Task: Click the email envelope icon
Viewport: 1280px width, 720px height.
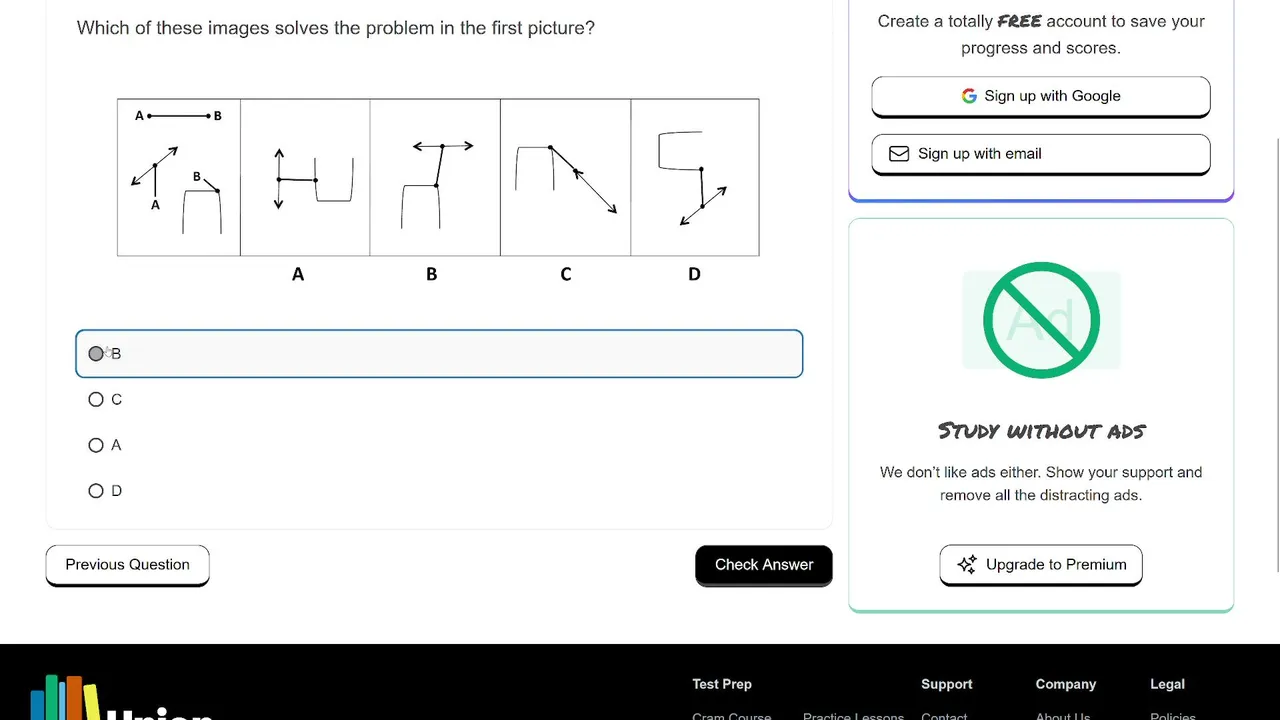Action: point(899,154)
